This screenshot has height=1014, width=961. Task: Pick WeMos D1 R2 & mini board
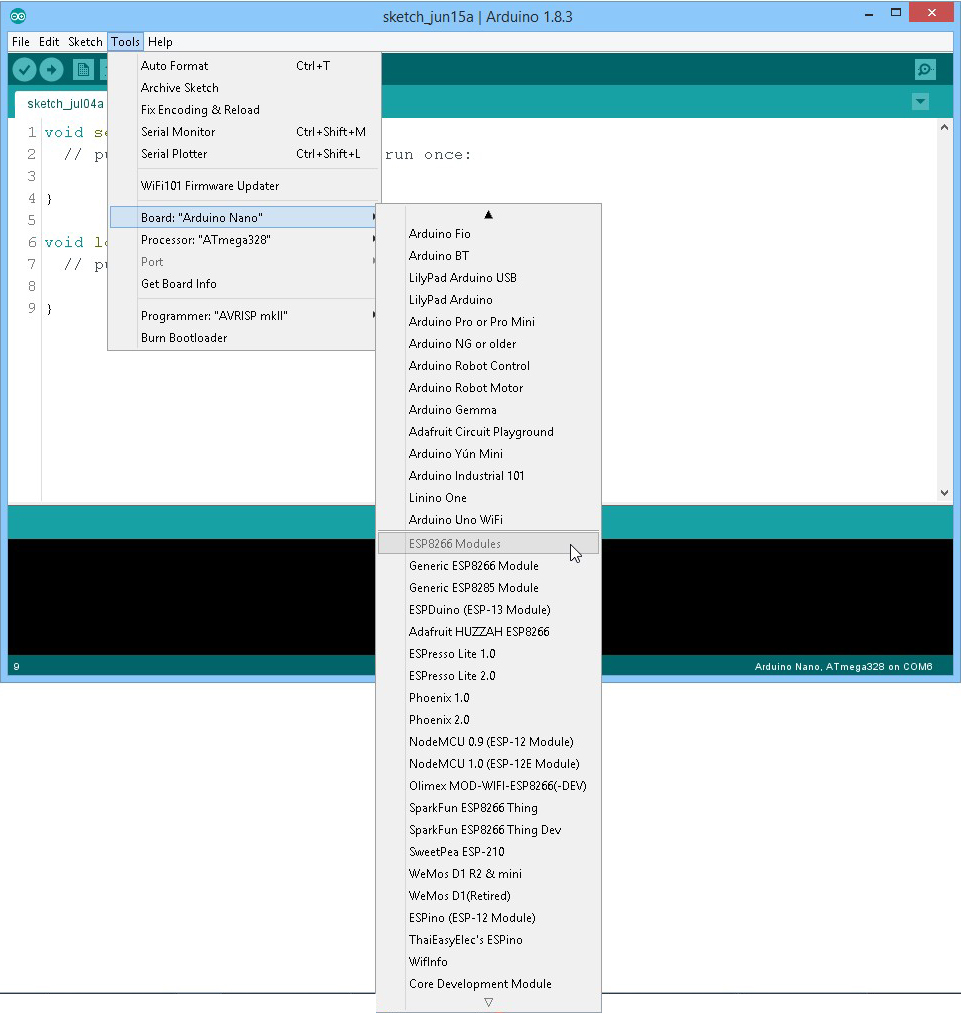click(465, 874)
